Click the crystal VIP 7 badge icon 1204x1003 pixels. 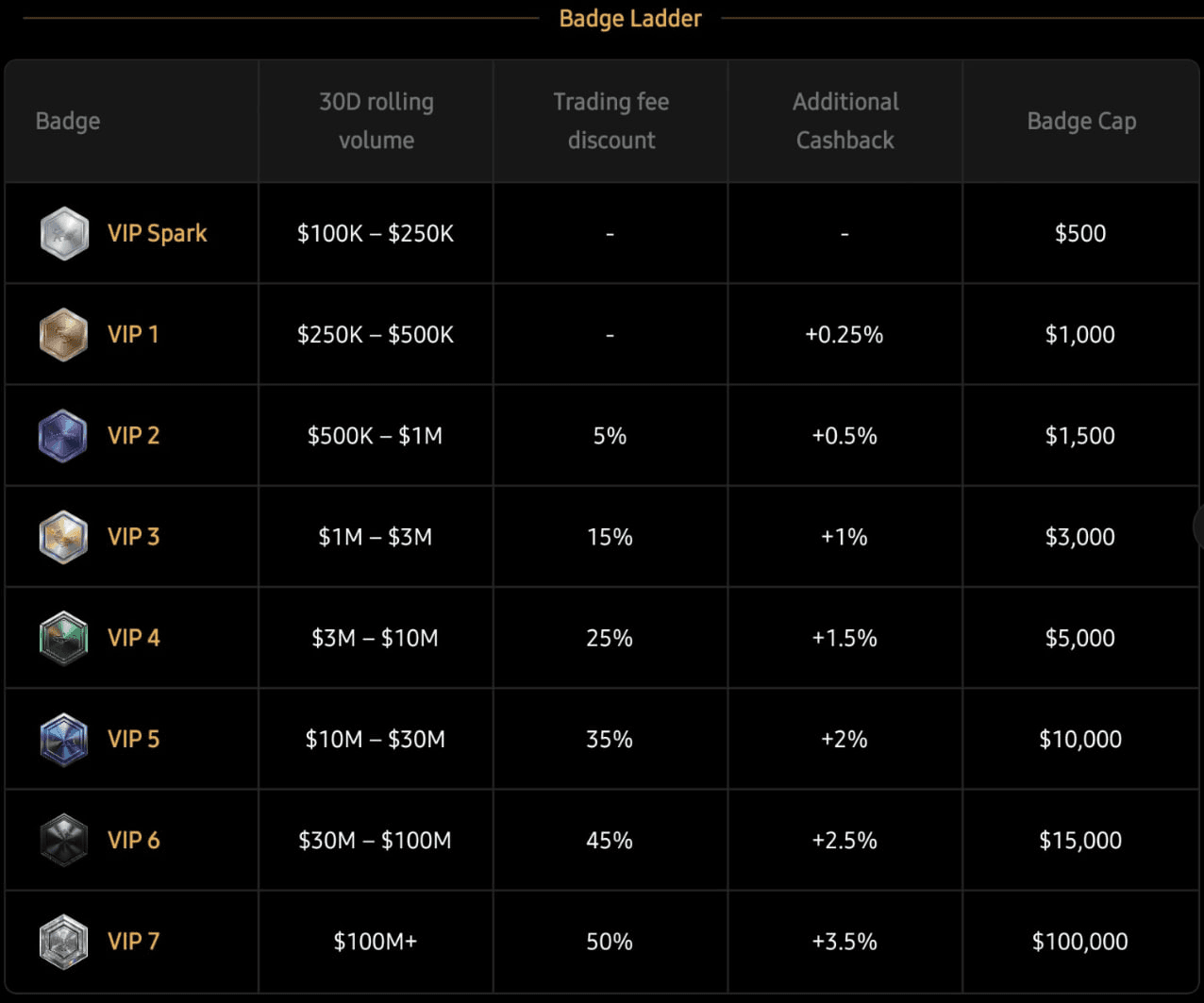64,941
